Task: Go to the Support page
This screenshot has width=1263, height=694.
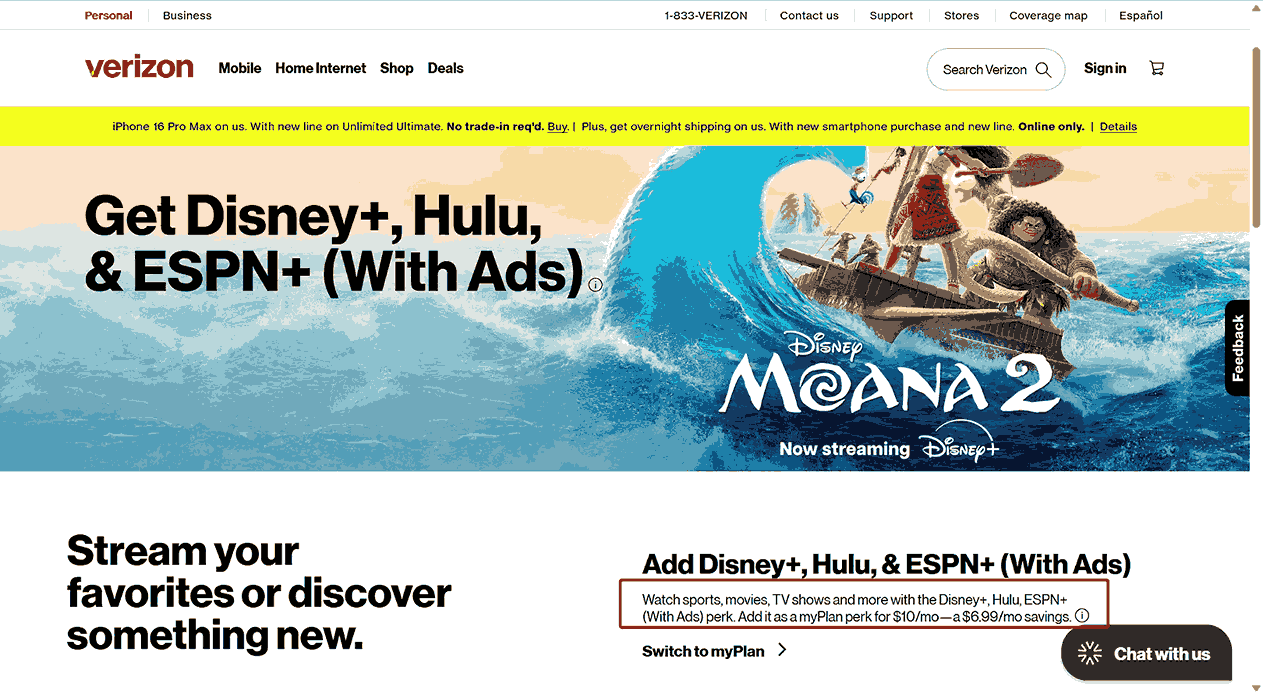Action: (891, 15)
